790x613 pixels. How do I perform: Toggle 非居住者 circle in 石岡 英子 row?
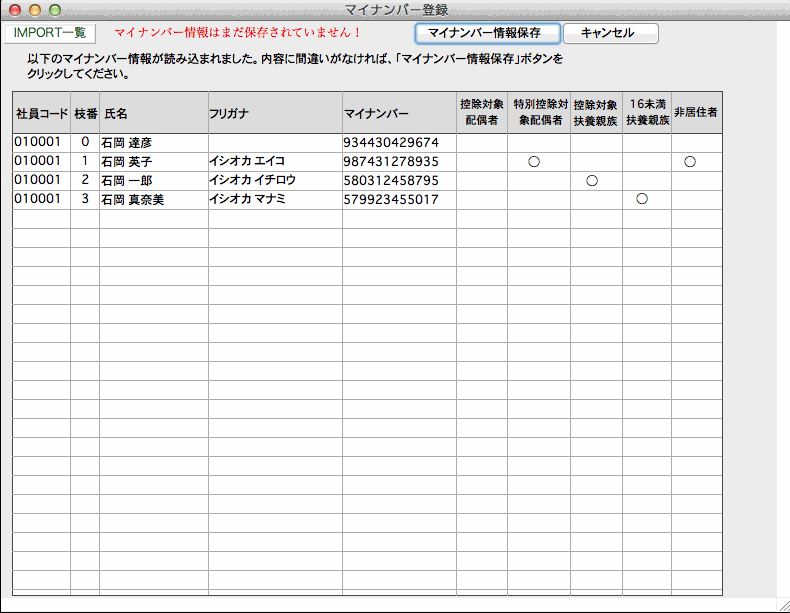[x=690, y=162]
